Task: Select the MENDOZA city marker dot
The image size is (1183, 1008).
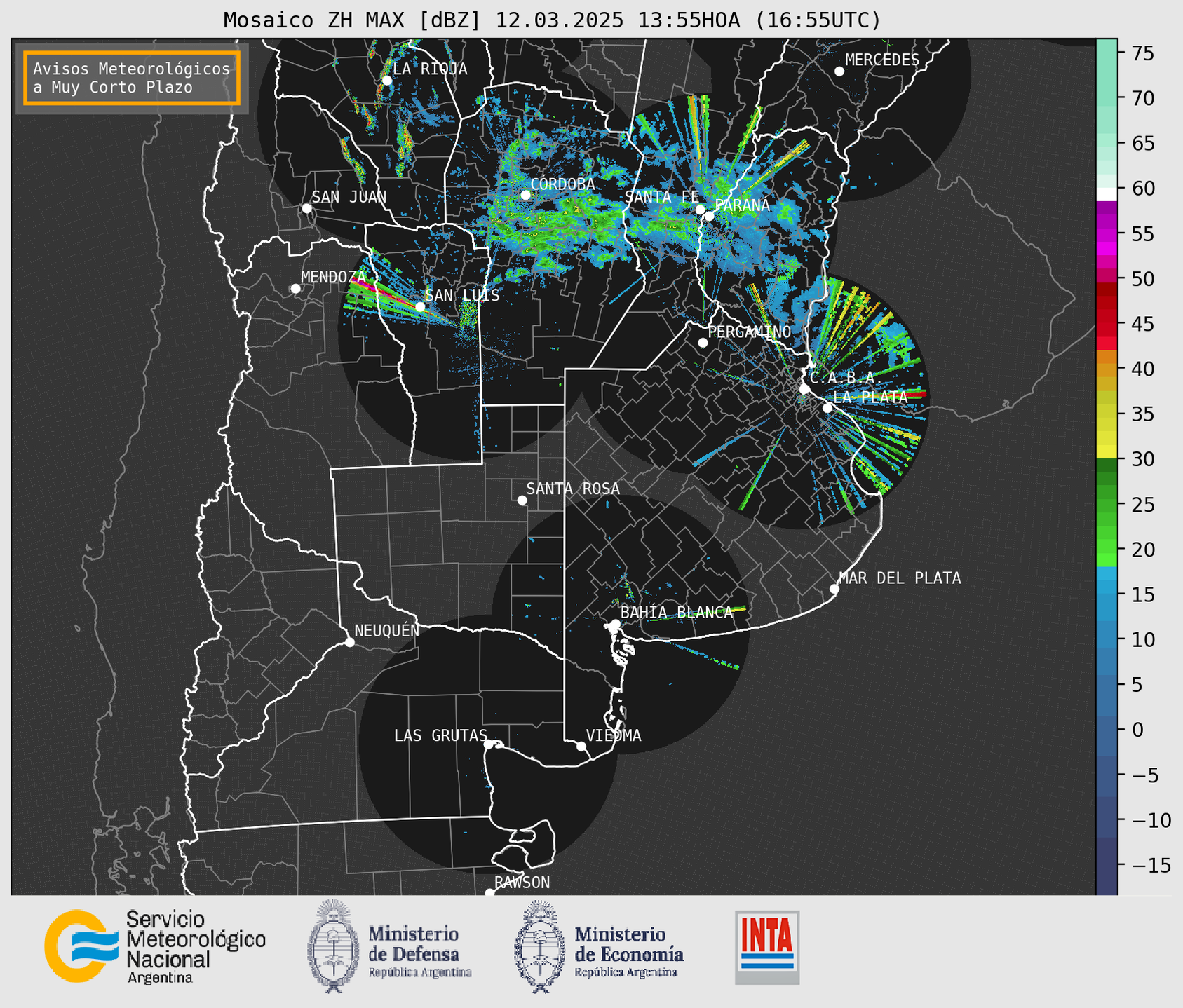Action: [x=296, y=289]
